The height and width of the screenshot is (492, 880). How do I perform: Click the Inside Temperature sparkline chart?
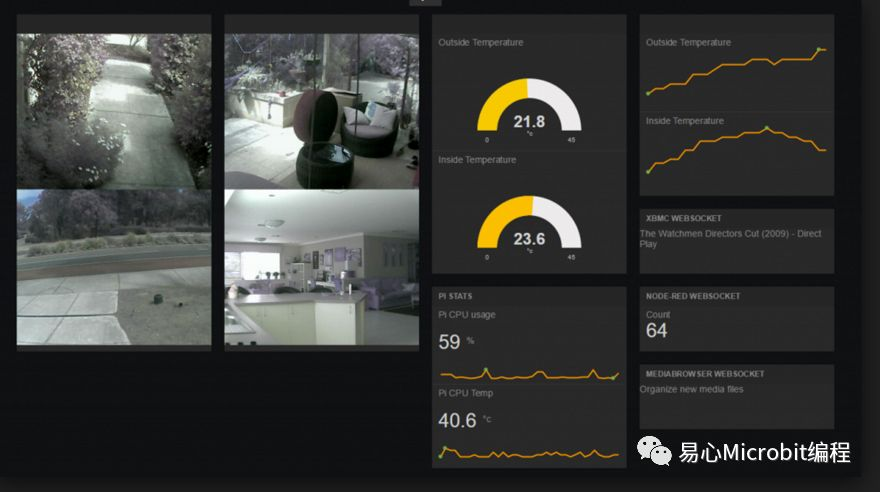click(x=736, y=150)
